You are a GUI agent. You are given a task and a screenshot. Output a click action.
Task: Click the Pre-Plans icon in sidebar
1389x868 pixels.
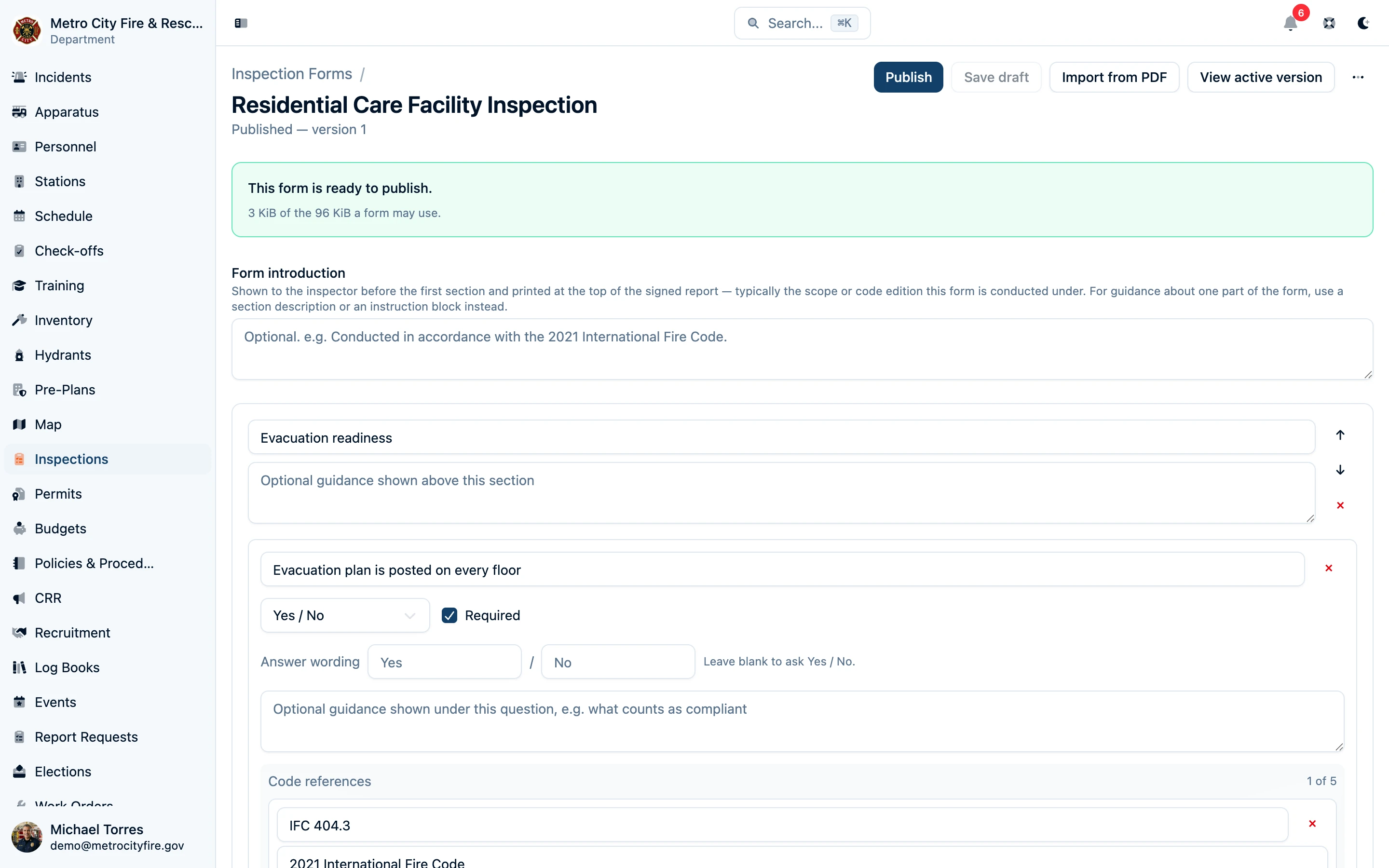(x=19, y=390)
